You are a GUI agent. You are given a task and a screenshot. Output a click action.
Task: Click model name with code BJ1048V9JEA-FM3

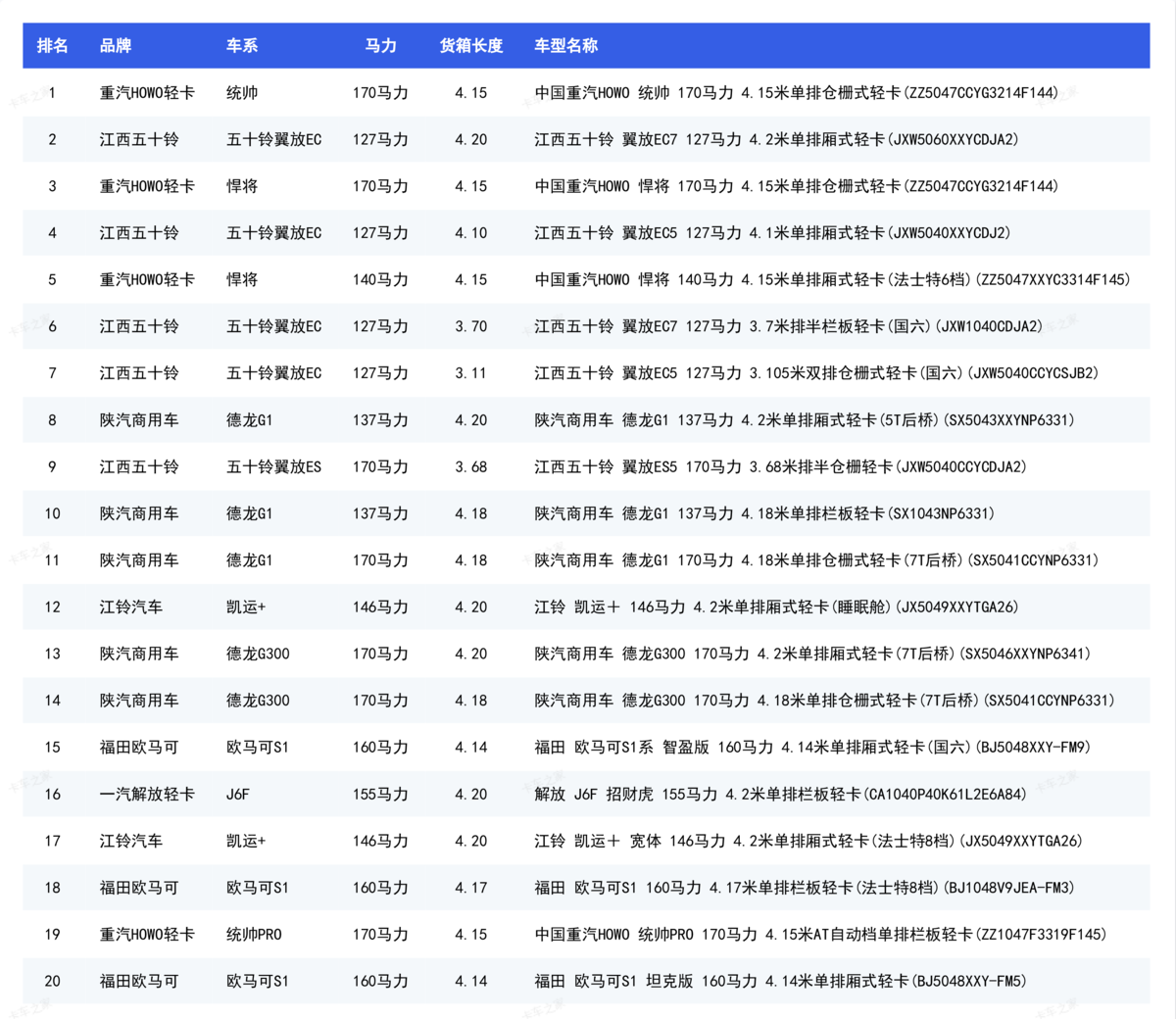click(805, 888)
